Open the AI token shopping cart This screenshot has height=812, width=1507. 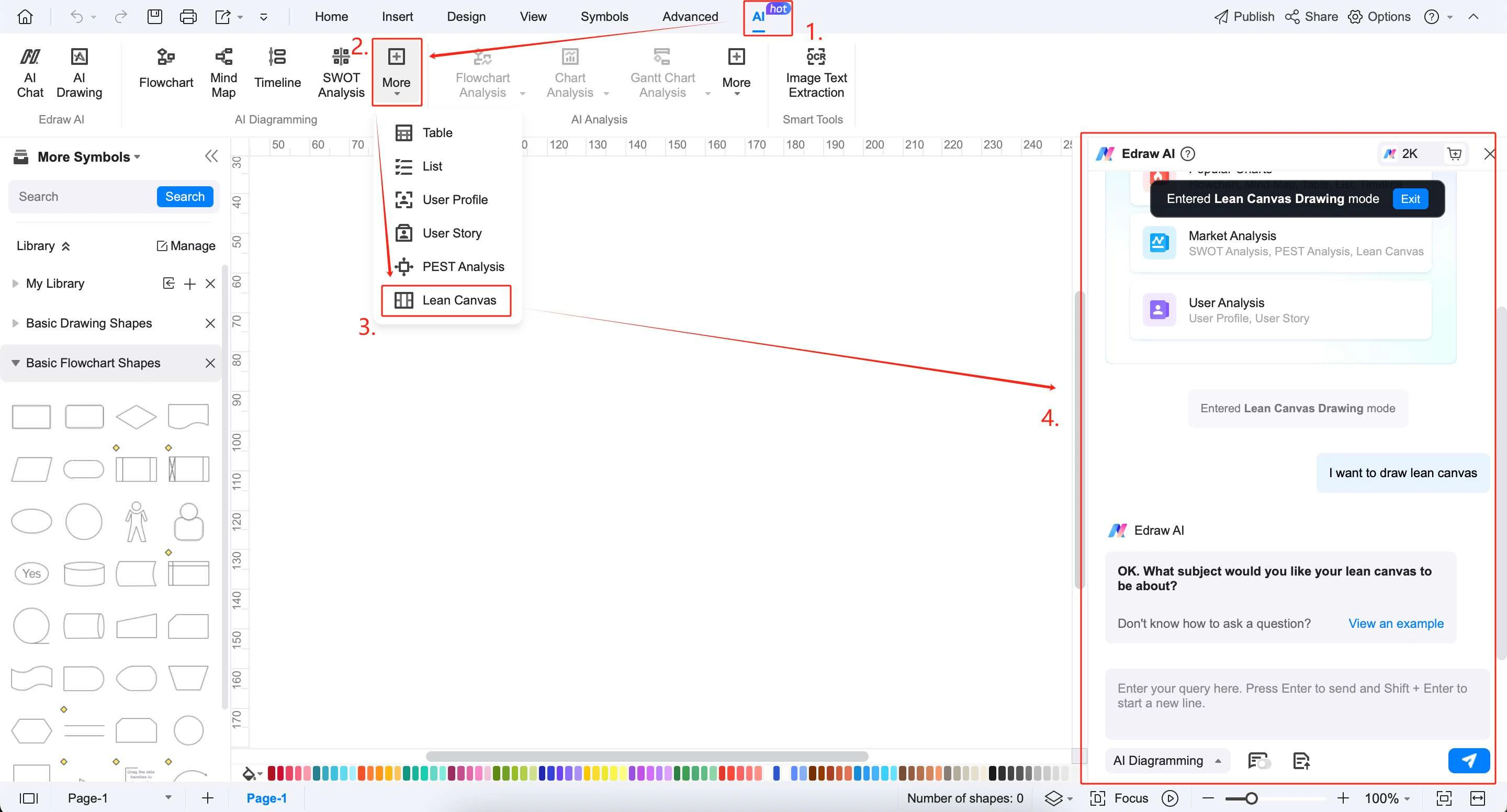coord(1454,154)
